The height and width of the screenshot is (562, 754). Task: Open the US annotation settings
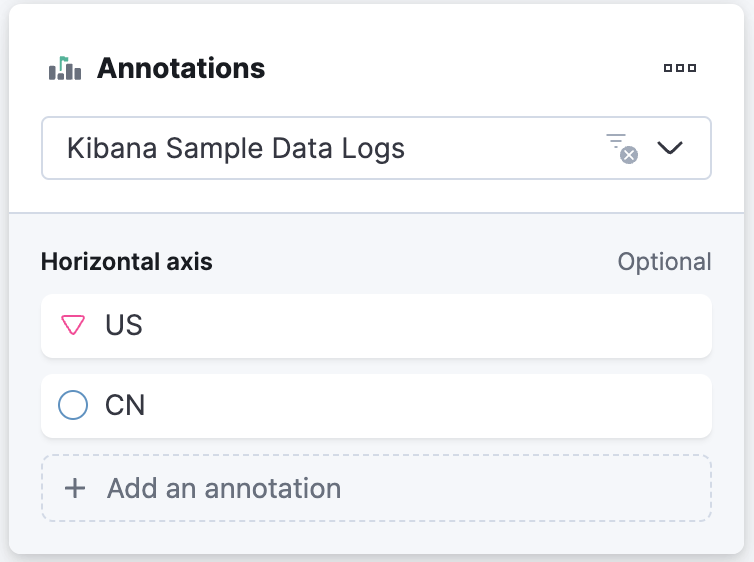pos(377,326)
